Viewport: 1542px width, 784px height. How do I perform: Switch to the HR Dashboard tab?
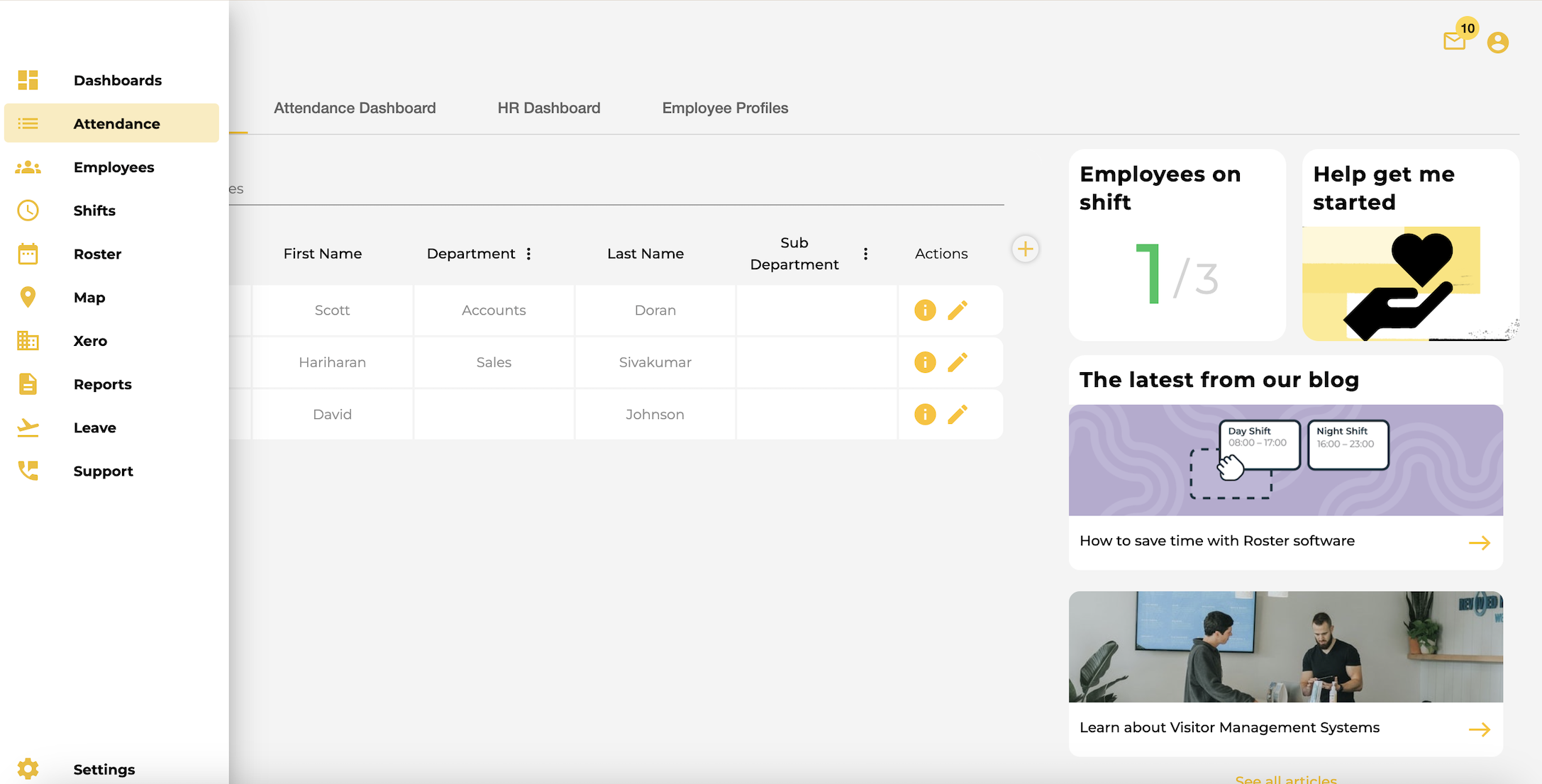pos(548,108)
